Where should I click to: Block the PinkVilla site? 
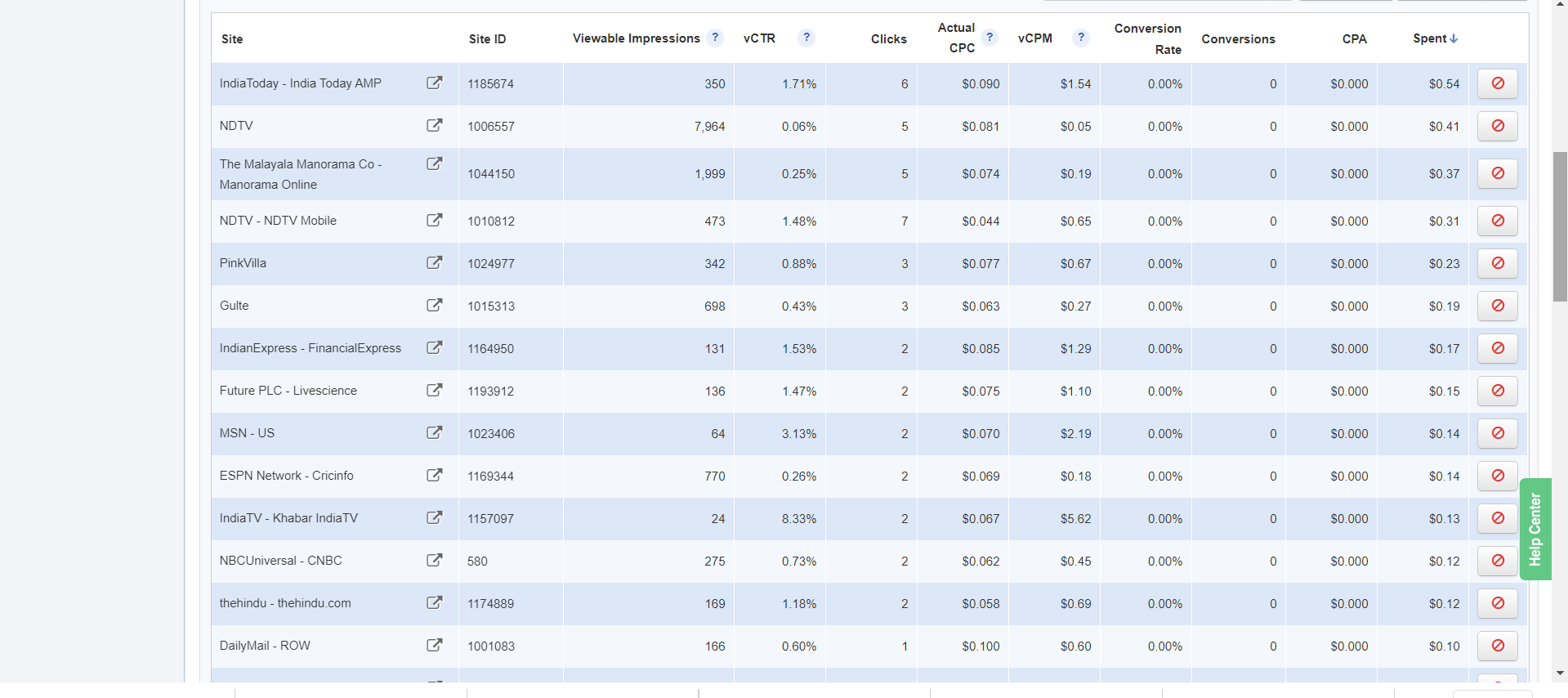[1498, 263]
